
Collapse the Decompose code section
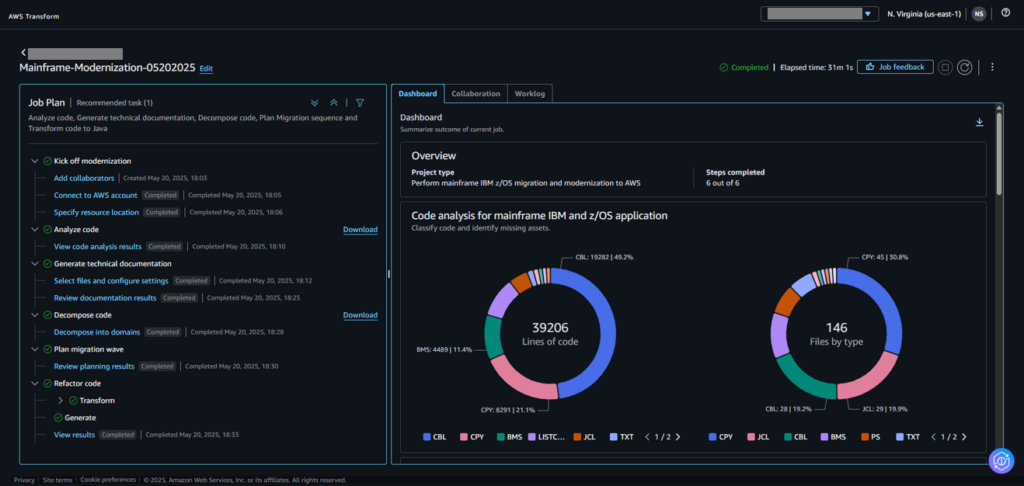[35, 315]
